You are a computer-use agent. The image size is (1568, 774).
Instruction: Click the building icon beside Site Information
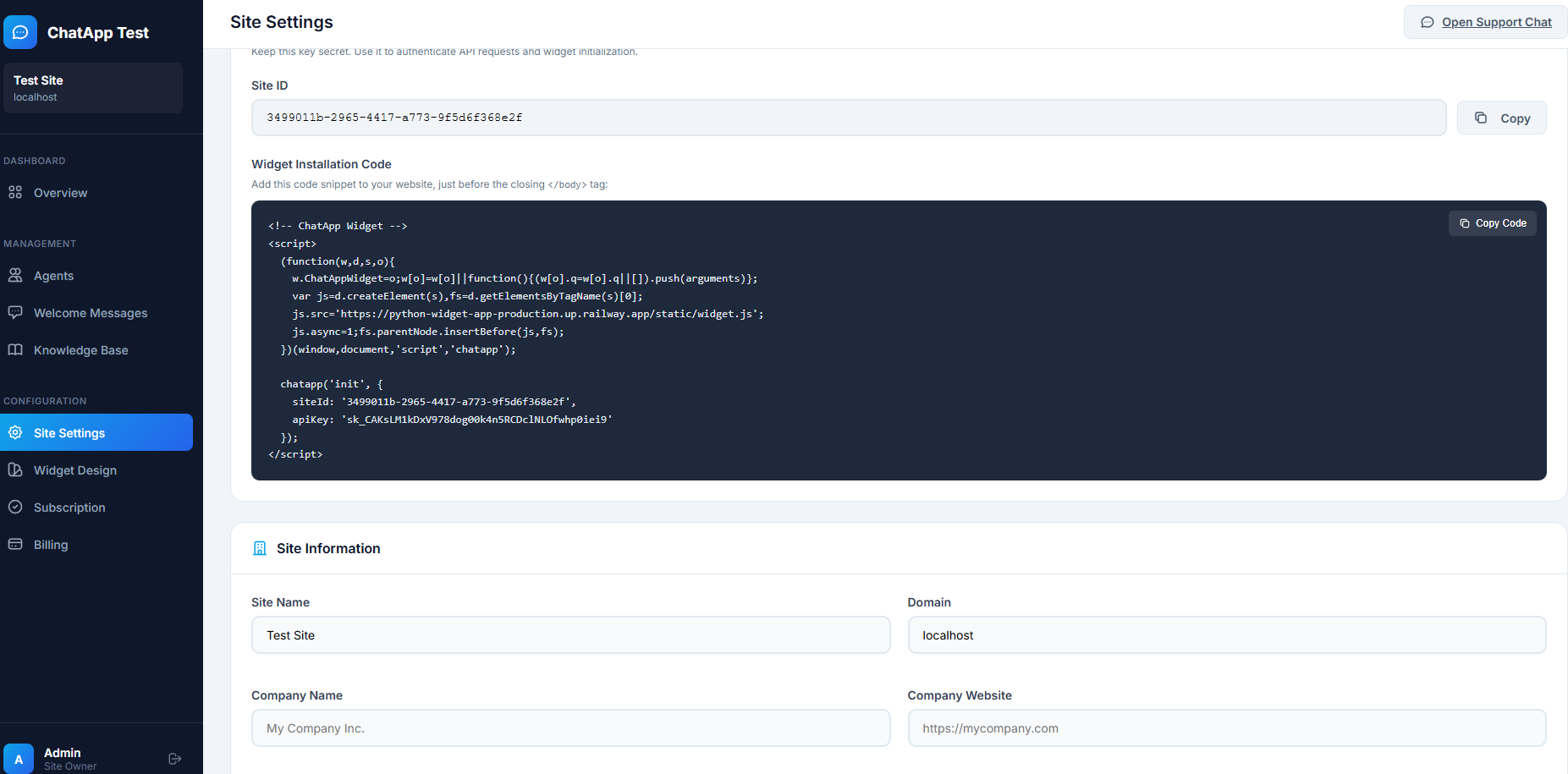260,548
